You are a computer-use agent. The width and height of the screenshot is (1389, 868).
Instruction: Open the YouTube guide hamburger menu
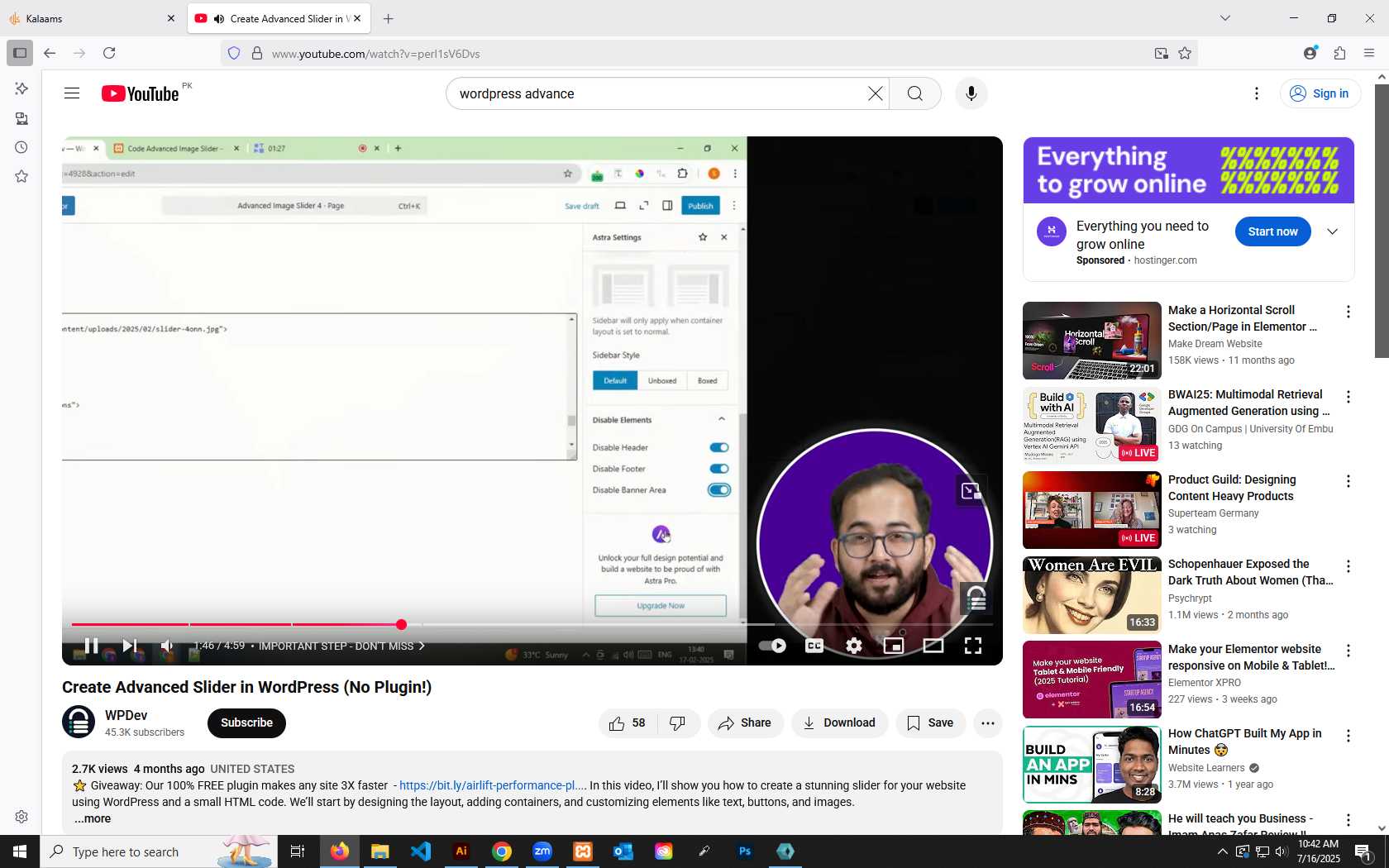[x=72, y=93]
